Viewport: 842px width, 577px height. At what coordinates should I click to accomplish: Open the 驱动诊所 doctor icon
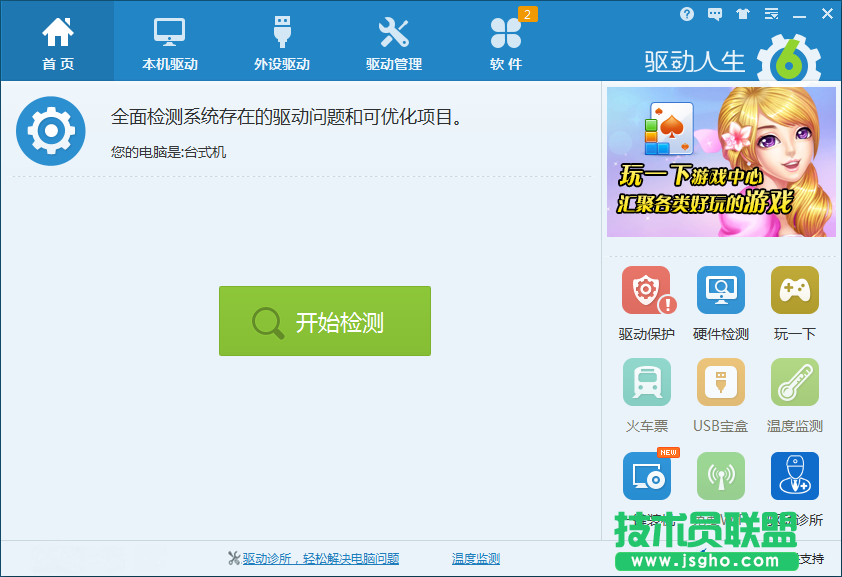coord(795,476)
